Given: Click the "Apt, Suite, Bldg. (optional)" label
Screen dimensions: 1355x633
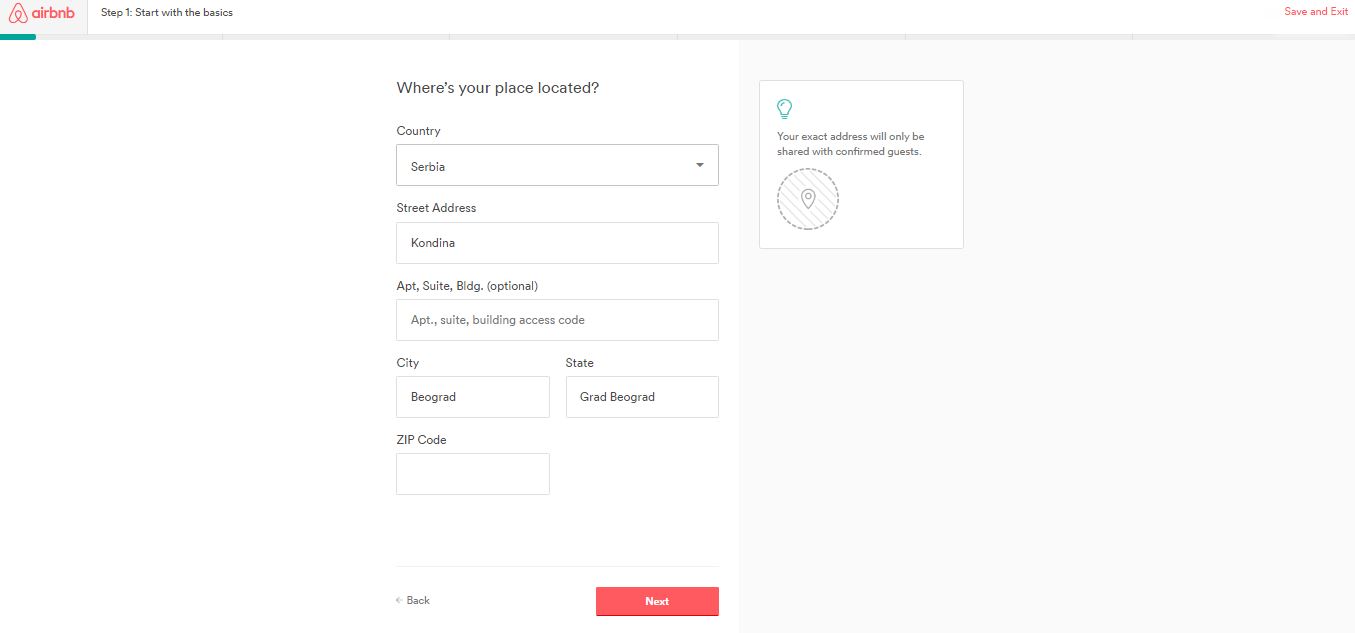Looking at the screenshot, I should click(x=467, y=286).
